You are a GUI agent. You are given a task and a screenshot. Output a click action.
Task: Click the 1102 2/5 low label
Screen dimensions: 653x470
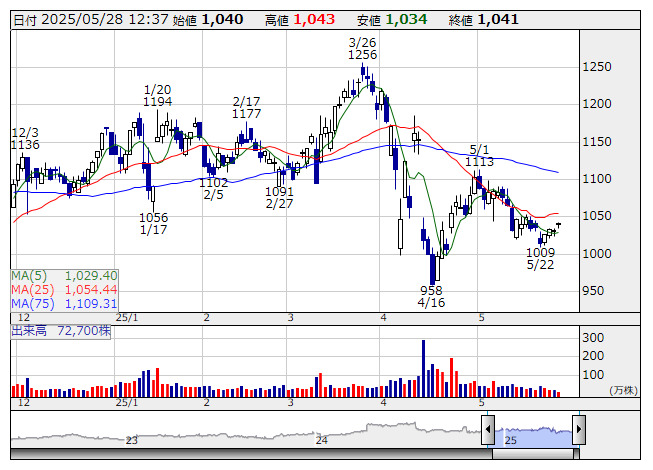coord(213,189)
